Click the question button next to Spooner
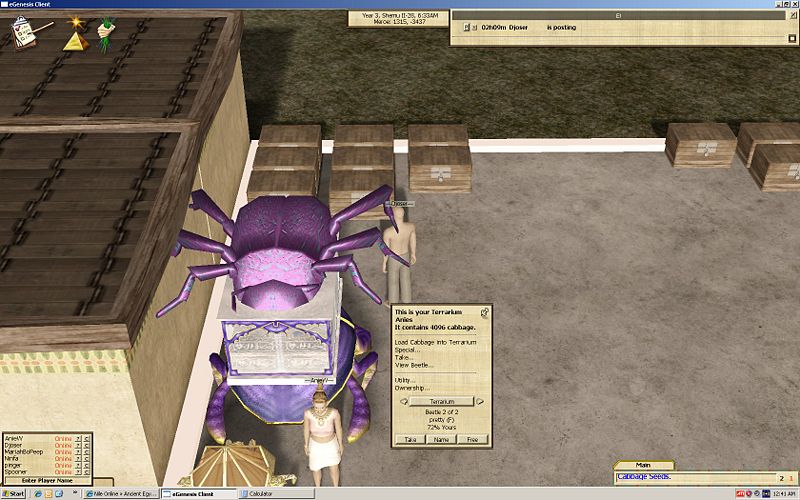This screenshot has height=500, width=800. (x=78, y=472)
